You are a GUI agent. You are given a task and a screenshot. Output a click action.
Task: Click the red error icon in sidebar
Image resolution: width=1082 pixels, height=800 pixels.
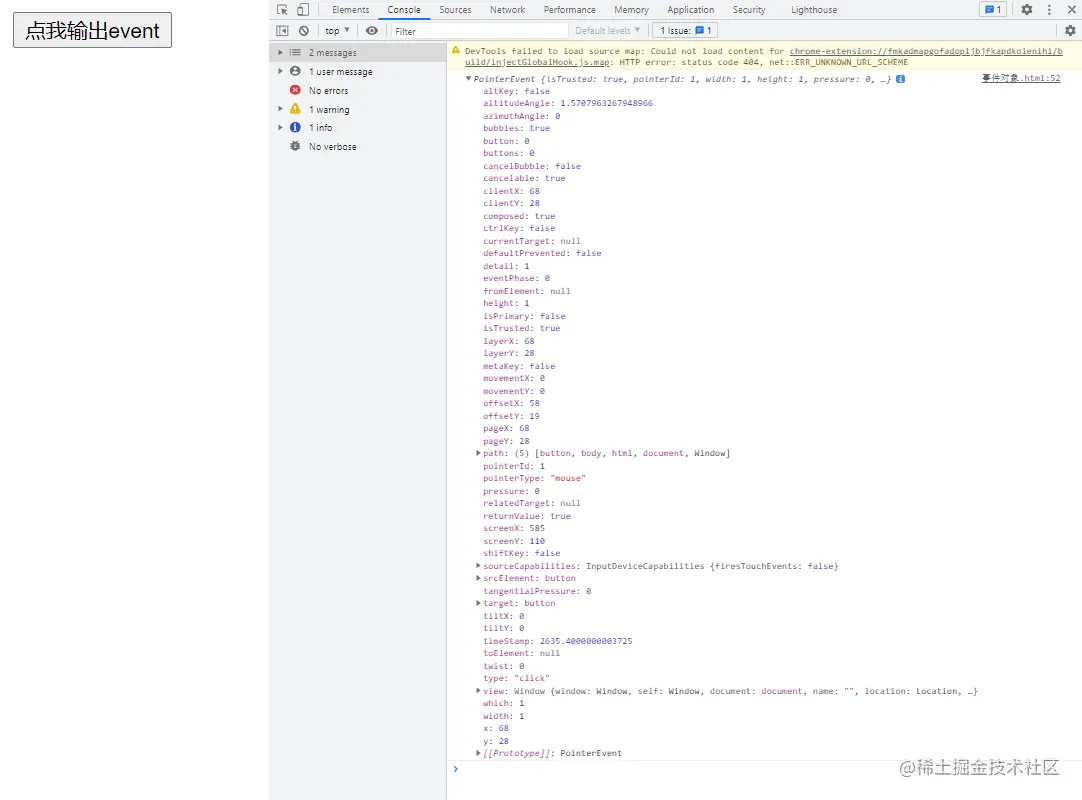click(x=295, y=90)
